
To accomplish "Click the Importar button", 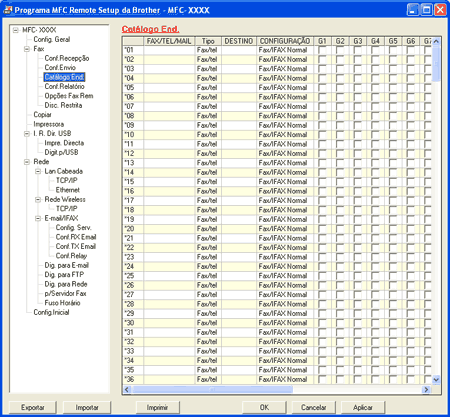I will coord(87,407).
